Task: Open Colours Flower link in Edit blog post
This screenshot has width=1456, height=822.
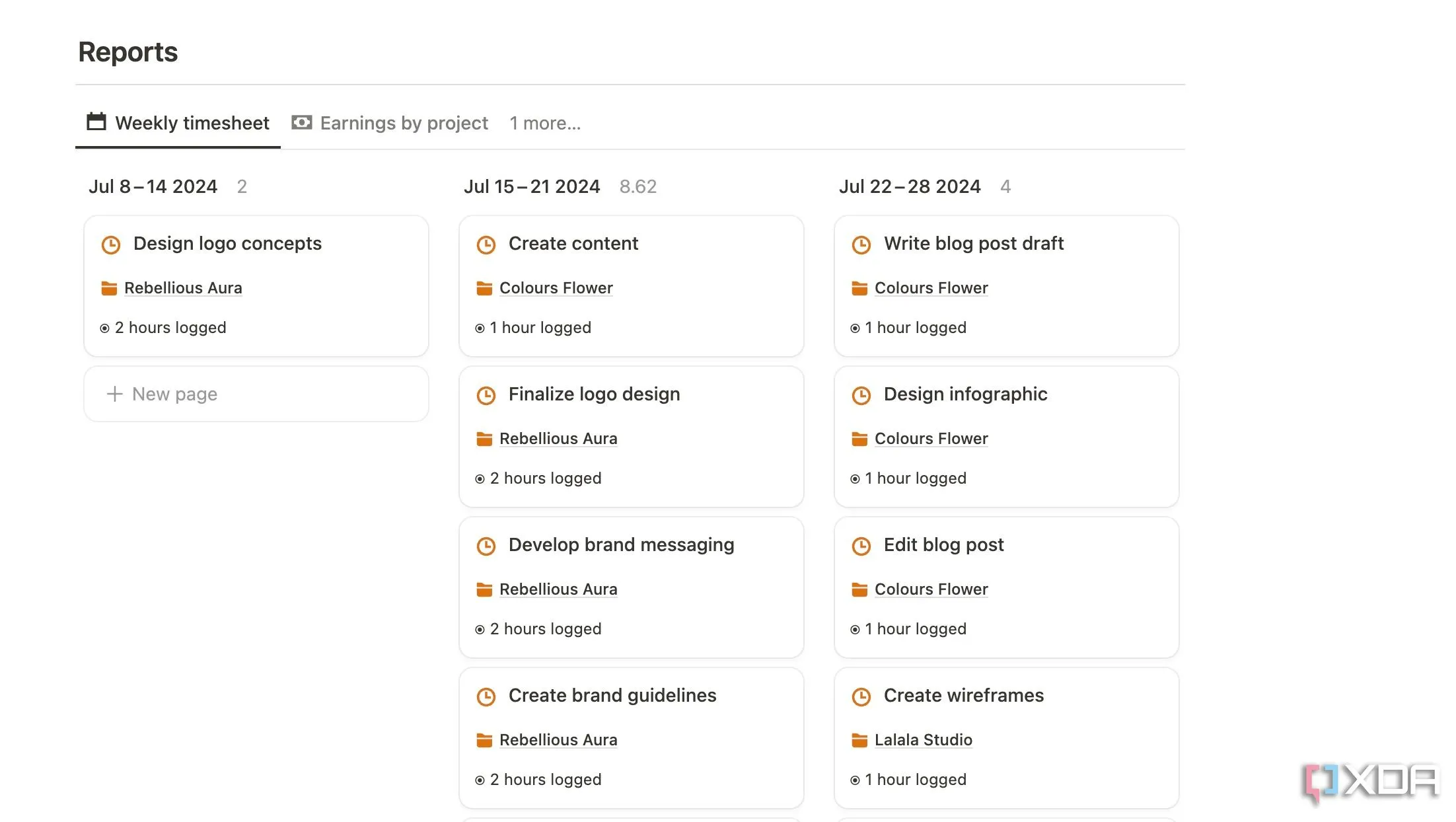Action: click(x=931, y=589)
